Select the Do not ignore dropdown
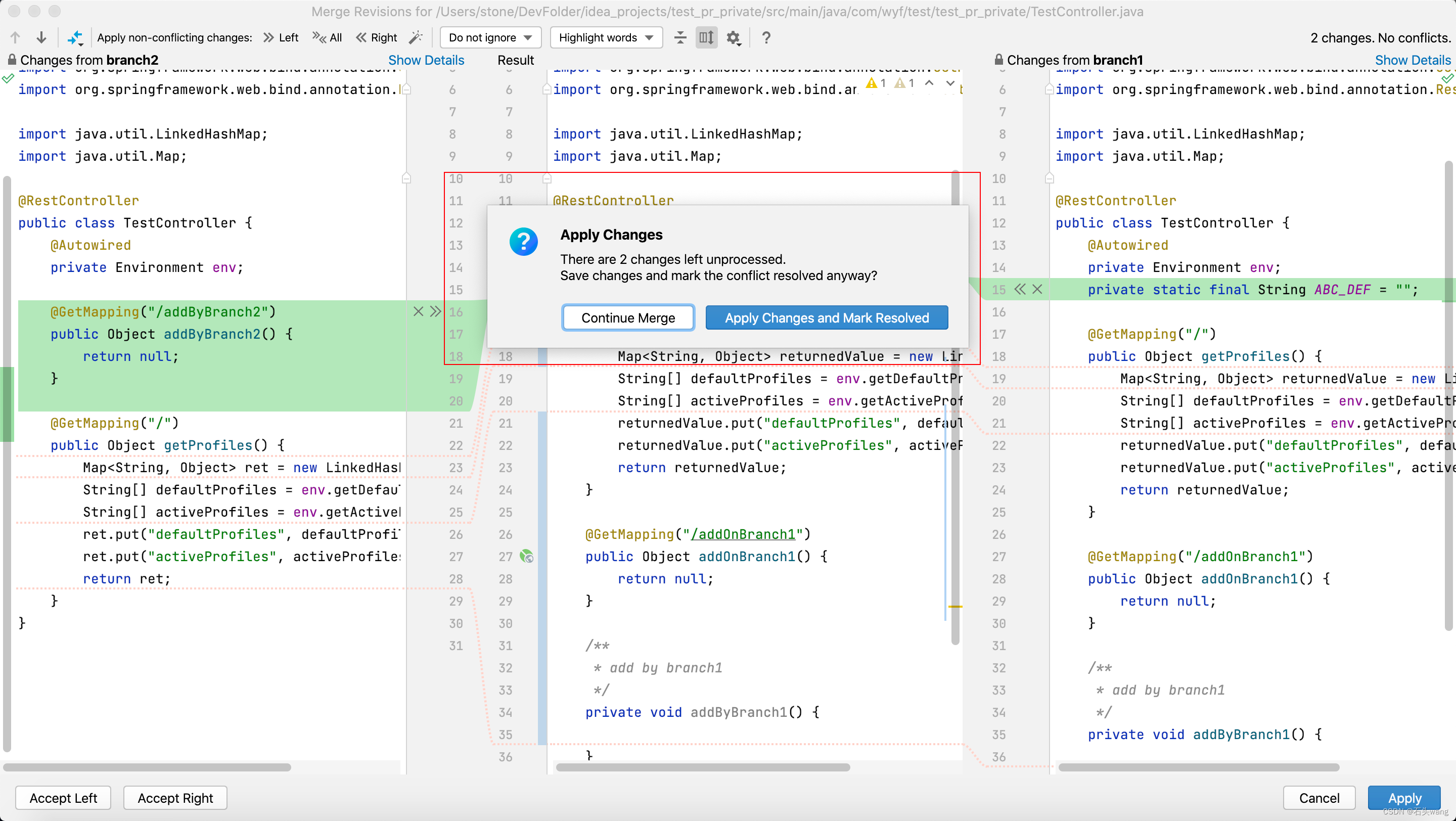This screenshot has width=1456, height=821. coord(488,38)
